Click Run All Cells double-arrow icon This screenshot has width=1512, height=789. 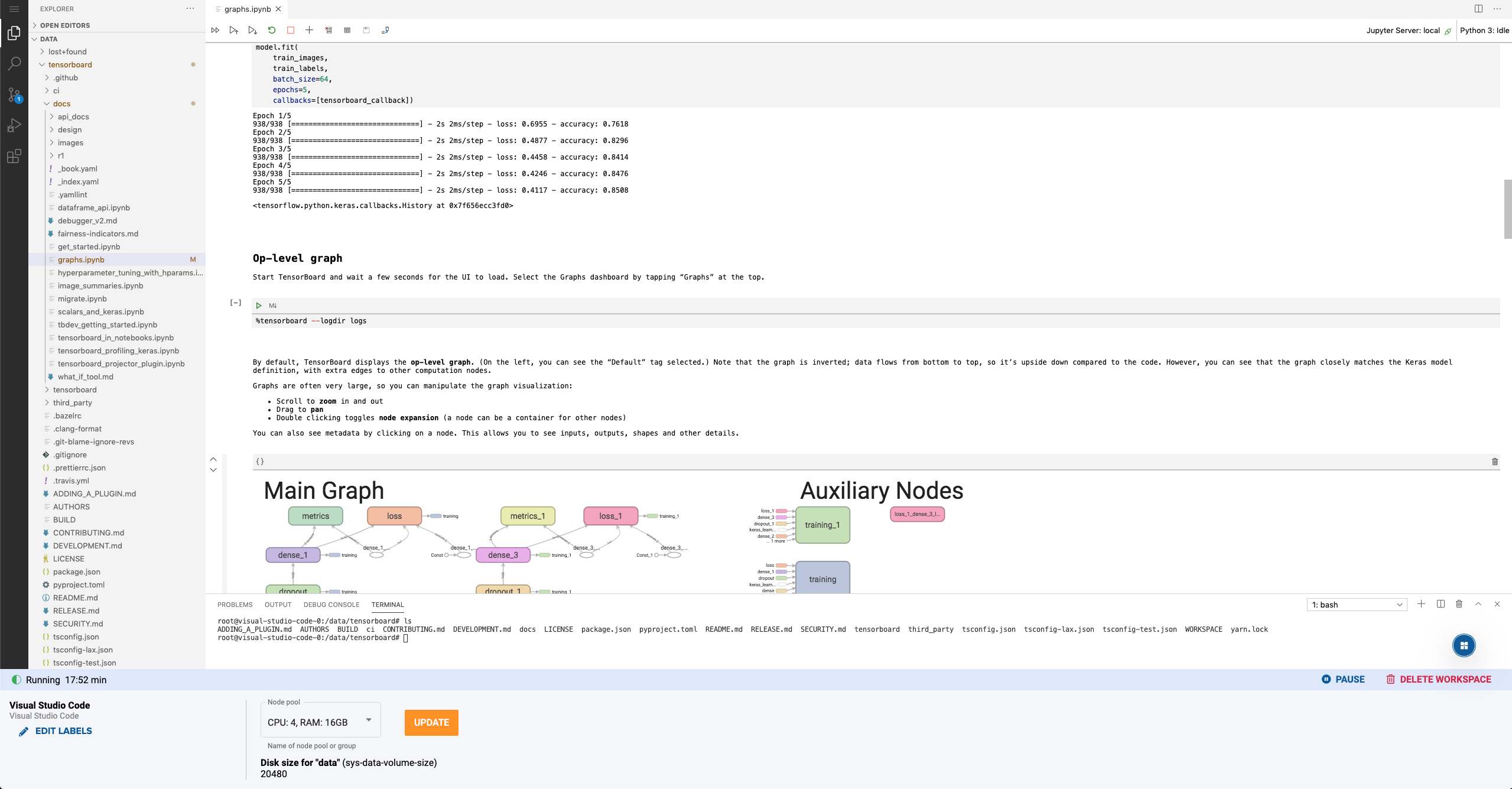tap(215, 30)
